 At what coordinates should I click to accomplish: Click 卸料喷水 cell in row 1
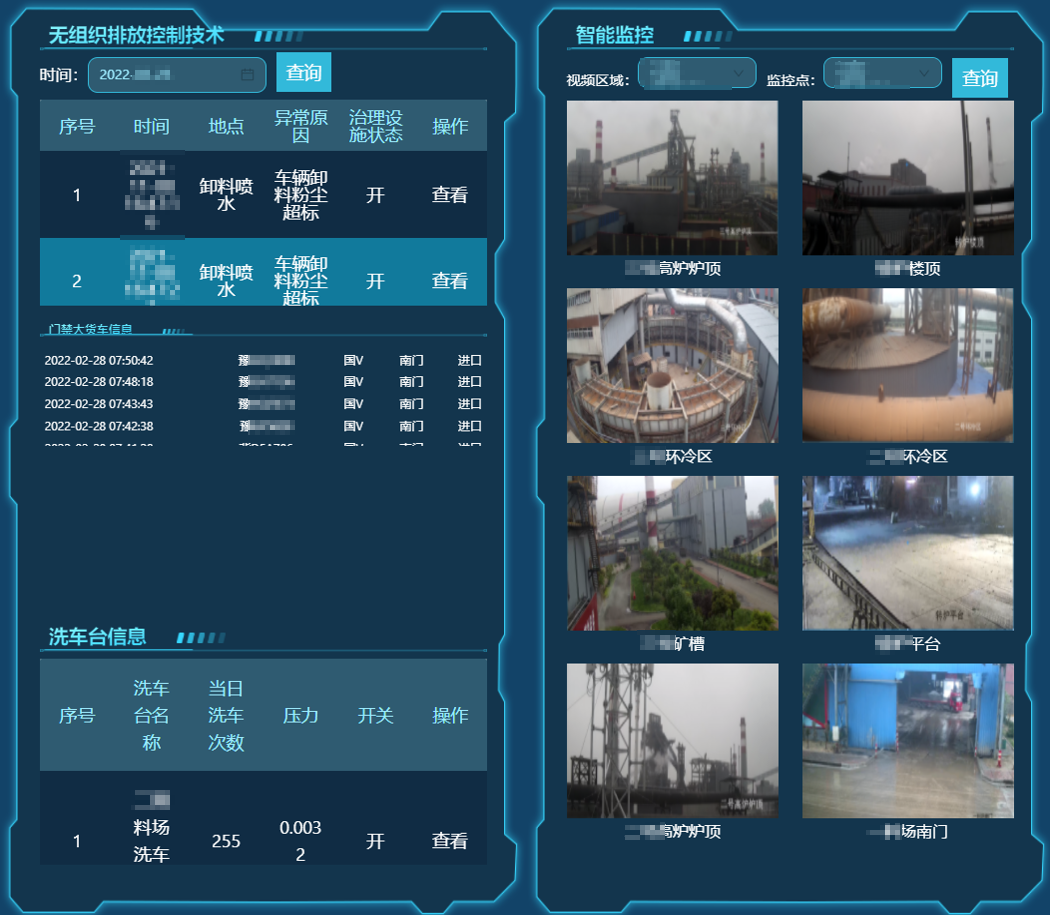(x=226, y=195)
